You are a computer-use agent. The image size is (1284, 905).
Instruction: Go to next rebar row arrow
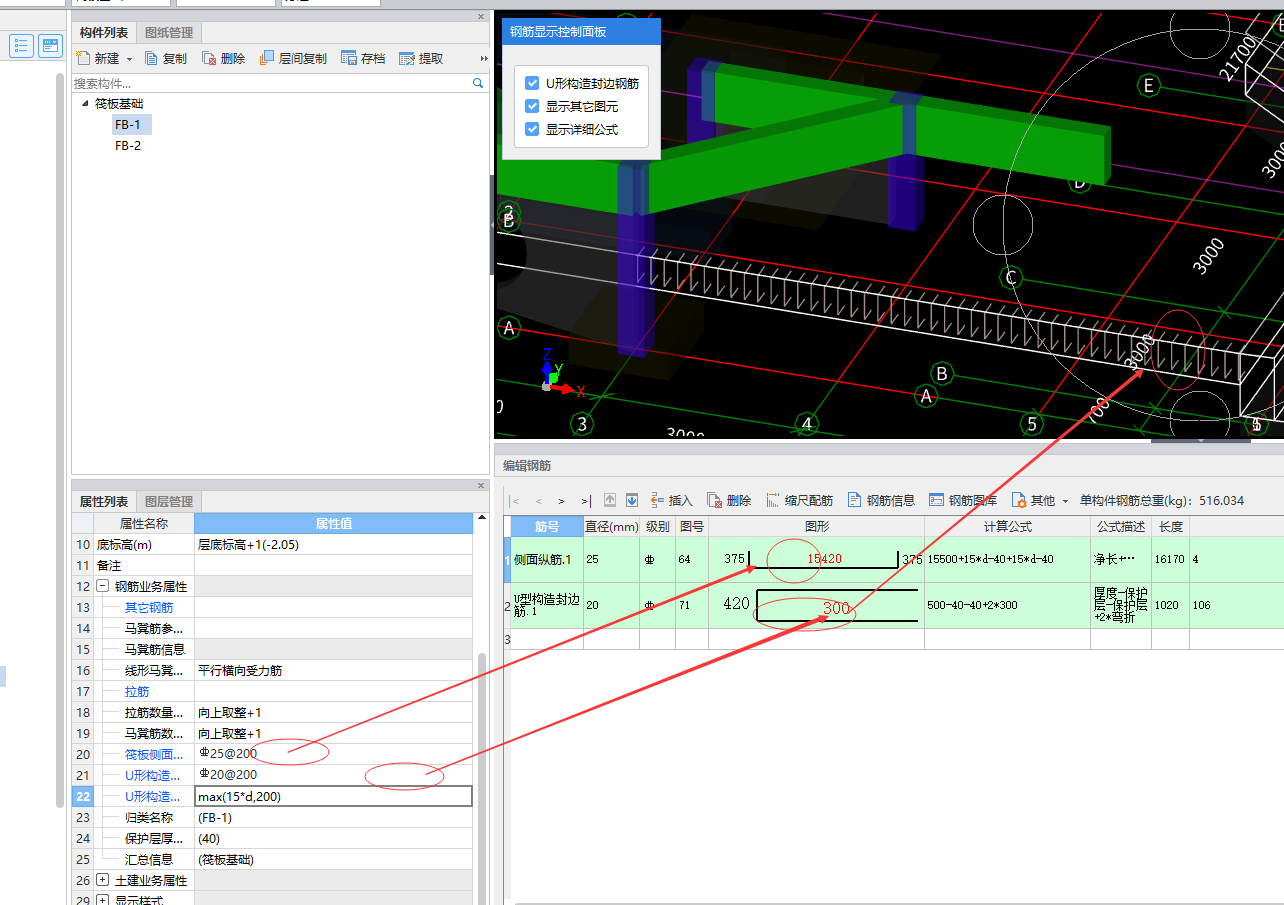(562, 500)
